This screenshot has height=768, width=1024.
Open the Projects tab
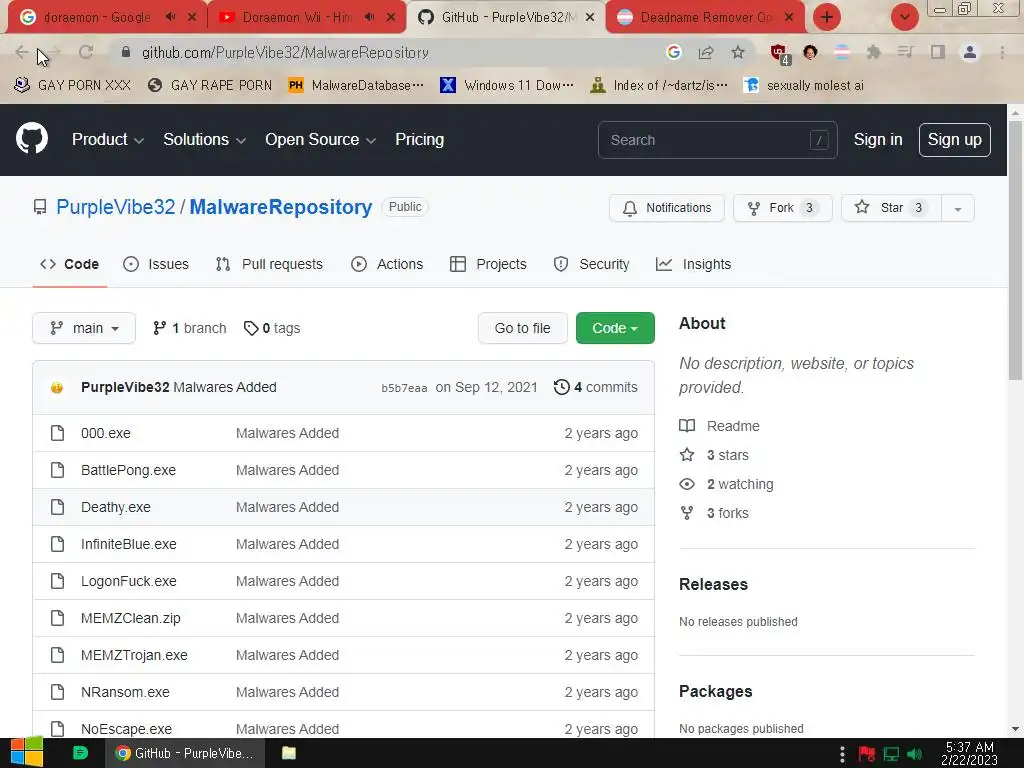[x=488, y=264]
